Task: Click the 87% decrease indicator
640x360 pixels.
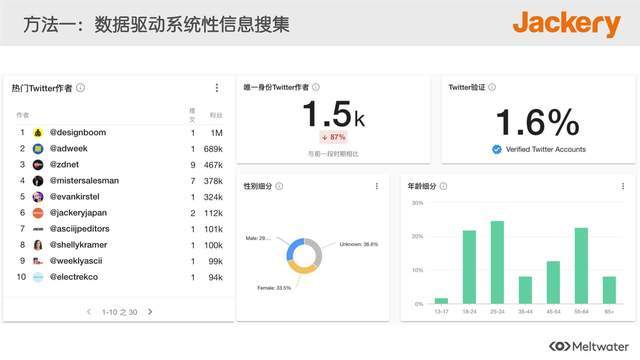Action: 333,137
